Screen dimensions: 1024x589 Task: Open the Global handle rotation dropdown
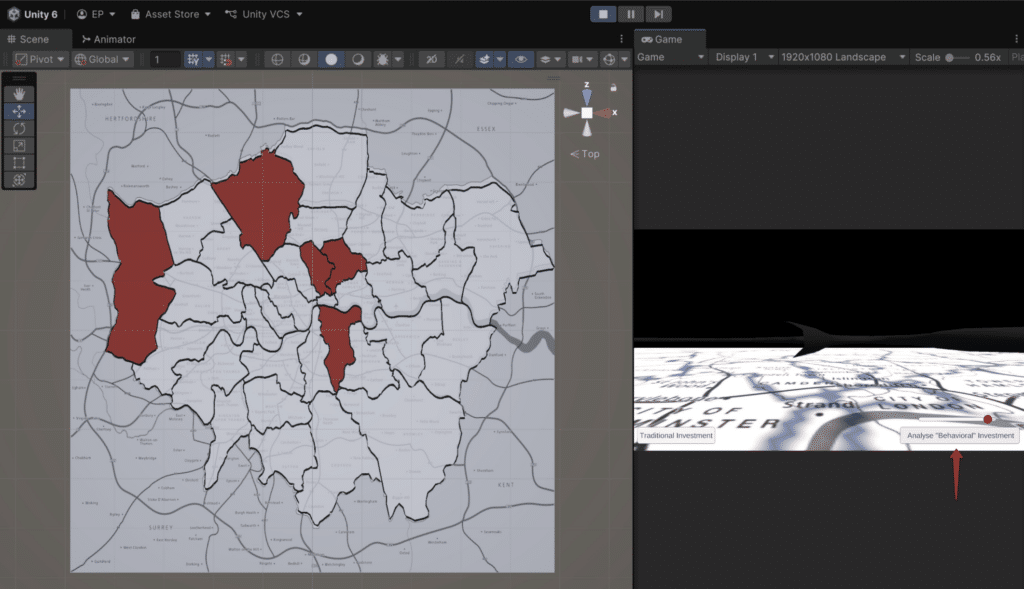point(102,60)
